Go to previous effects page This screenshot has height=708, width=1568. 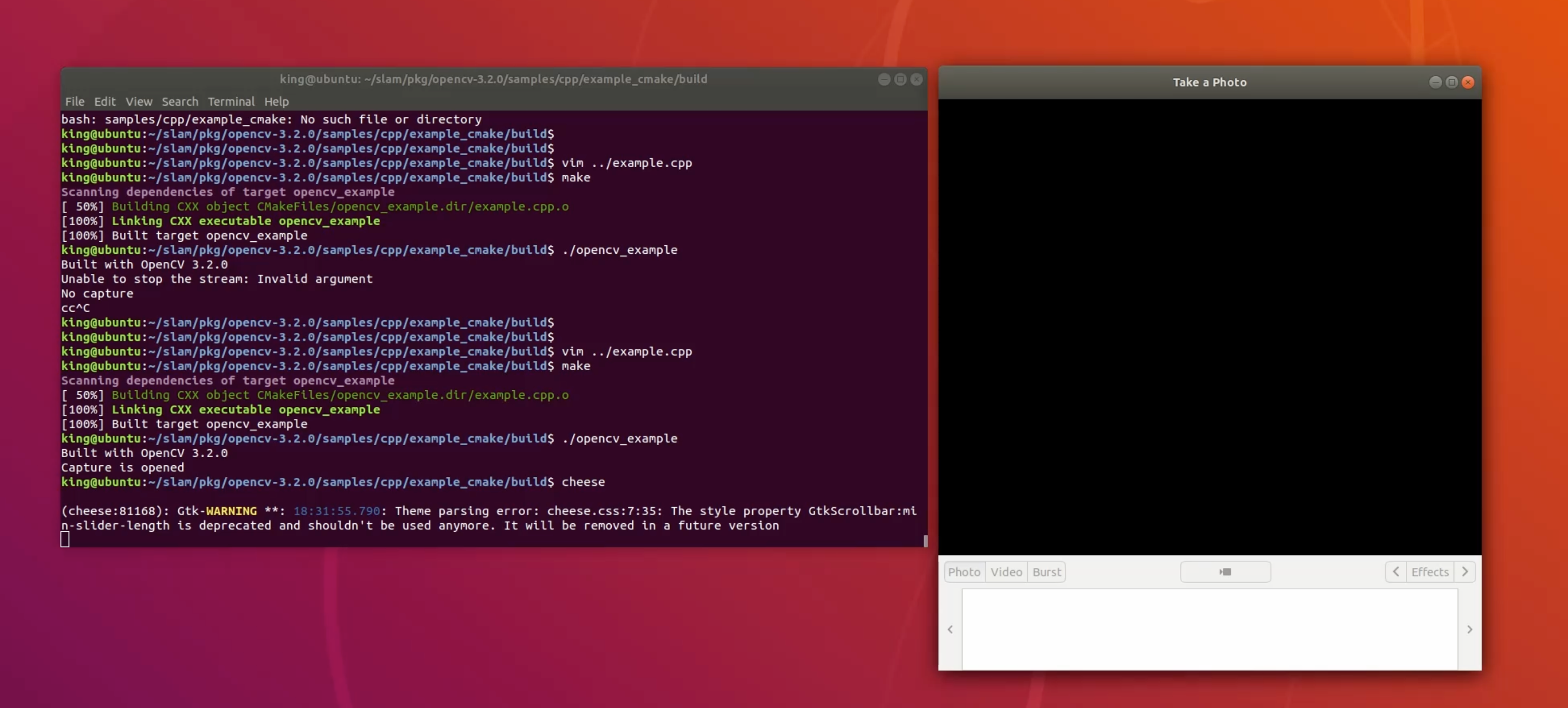1396,572
